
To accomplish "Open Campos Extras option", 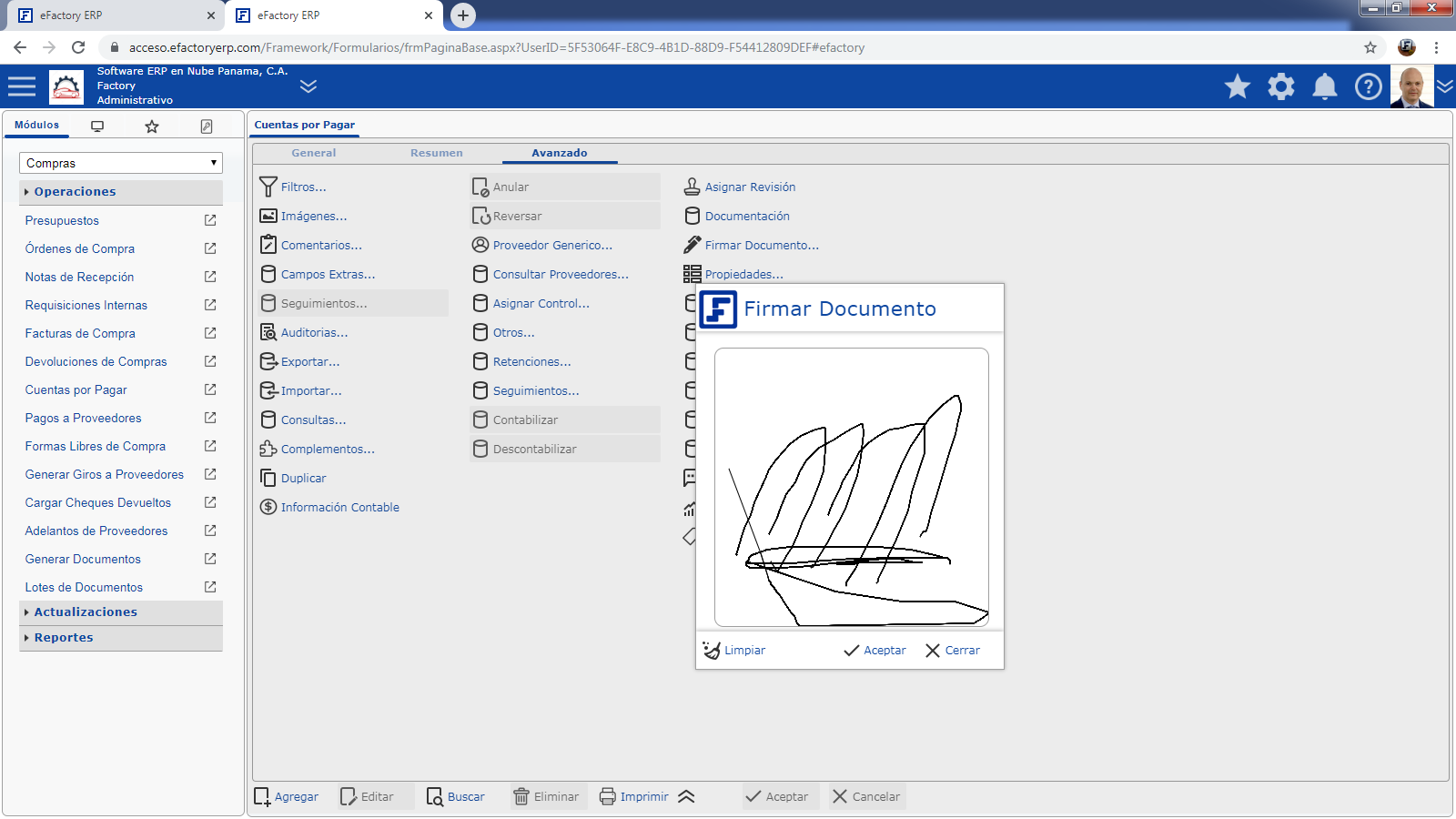I will click(318, 274).
